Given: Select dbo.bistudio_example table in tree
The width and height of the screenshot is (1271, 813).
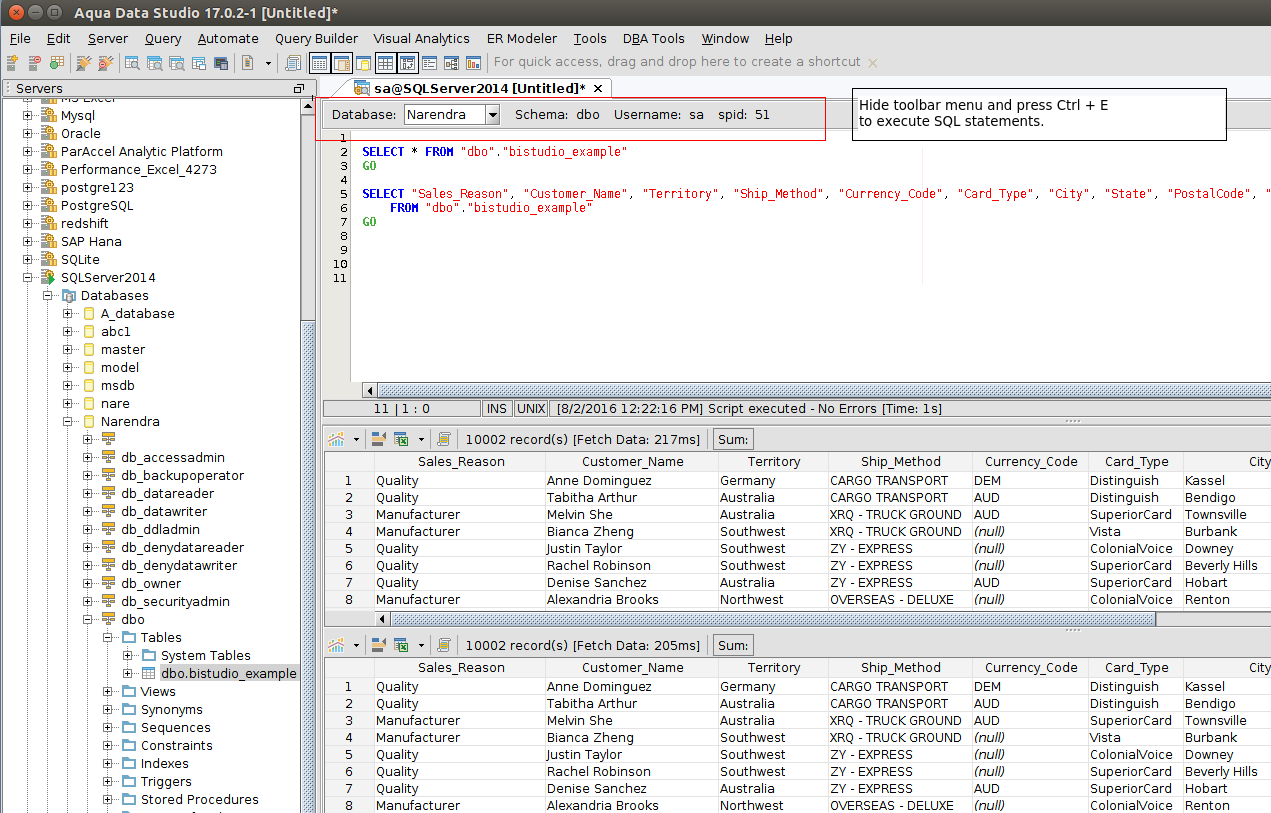Looking at the screenshot, I should 228,674.
